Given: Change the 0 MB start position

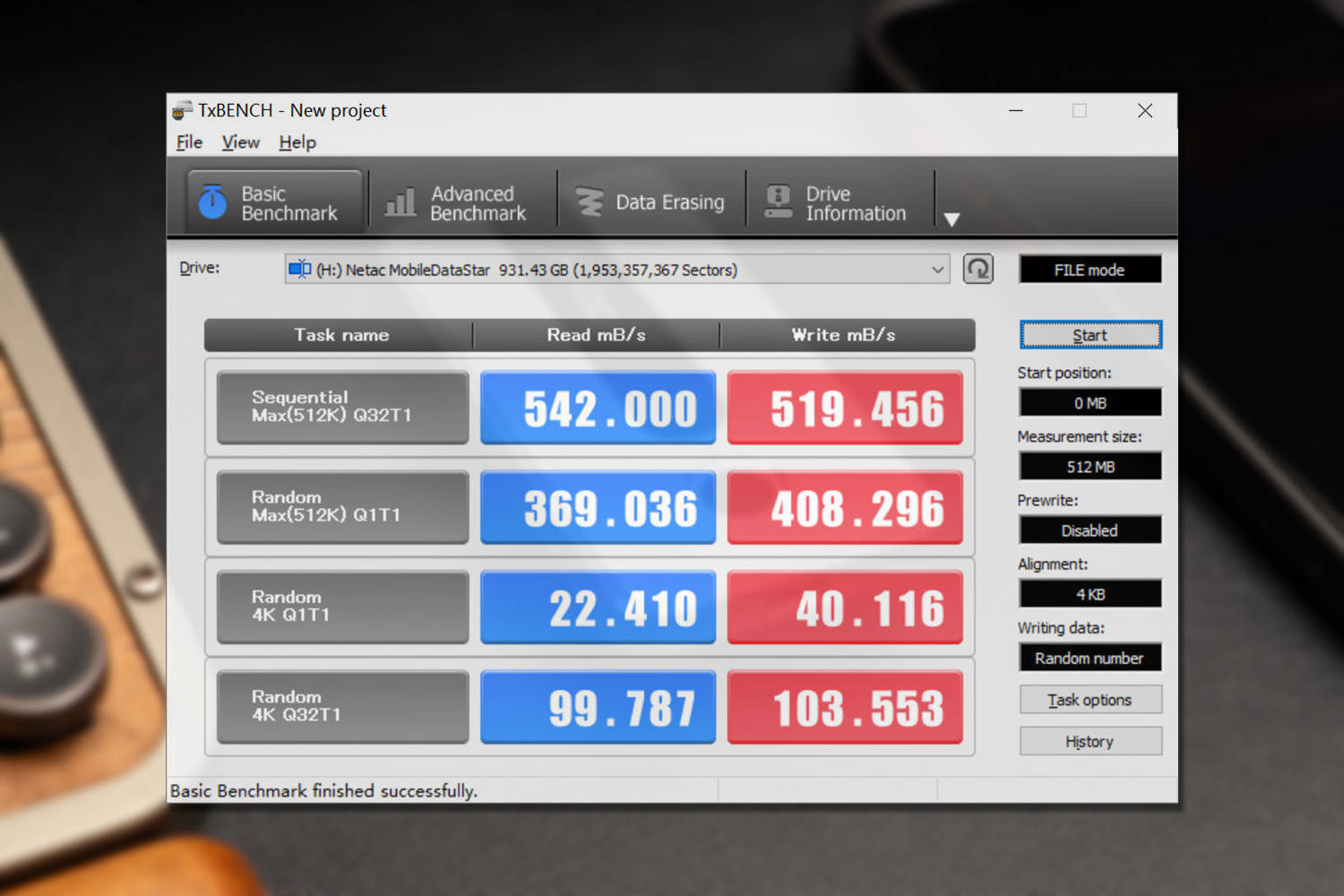Looking at the screenshot, I should (1090, 402).
